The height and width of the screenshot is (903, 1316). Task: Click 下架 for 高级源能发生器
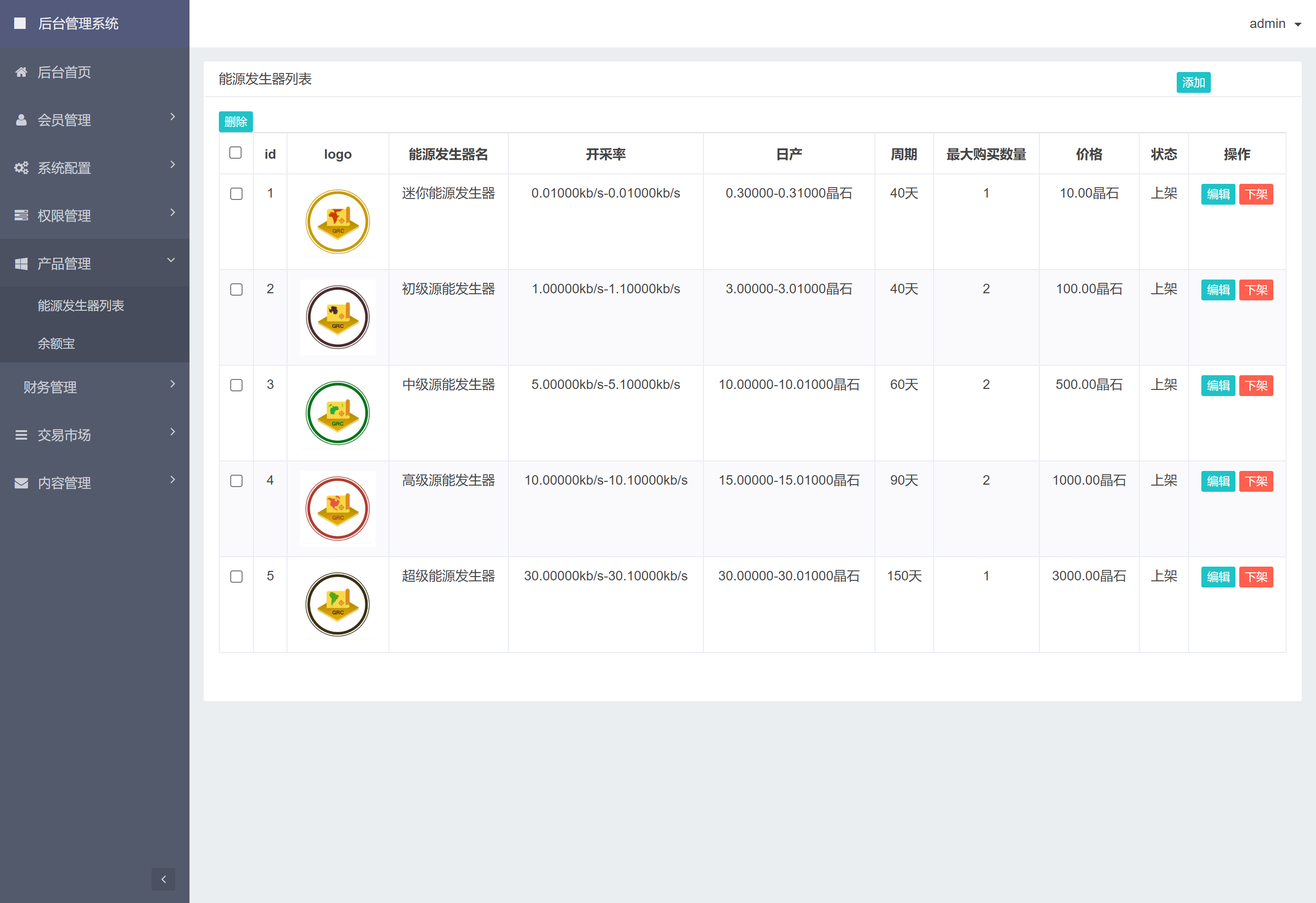1256,481
